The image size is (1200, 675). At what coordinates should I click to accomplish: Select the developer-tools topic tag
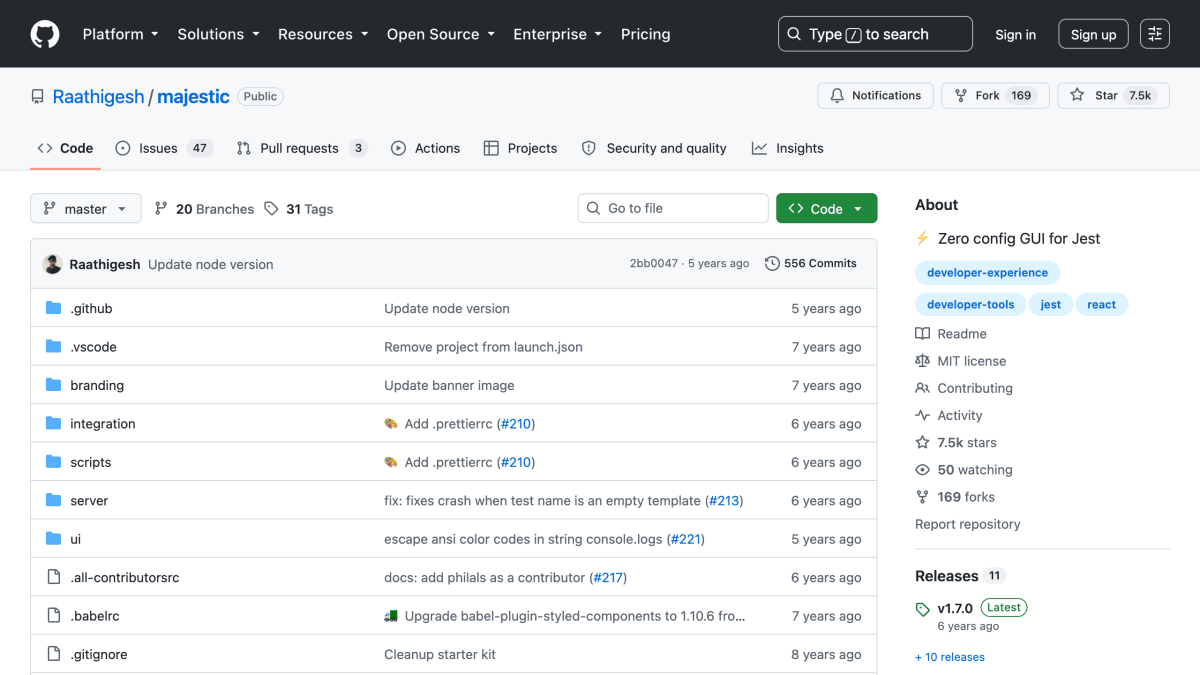(x=970, y=305)
